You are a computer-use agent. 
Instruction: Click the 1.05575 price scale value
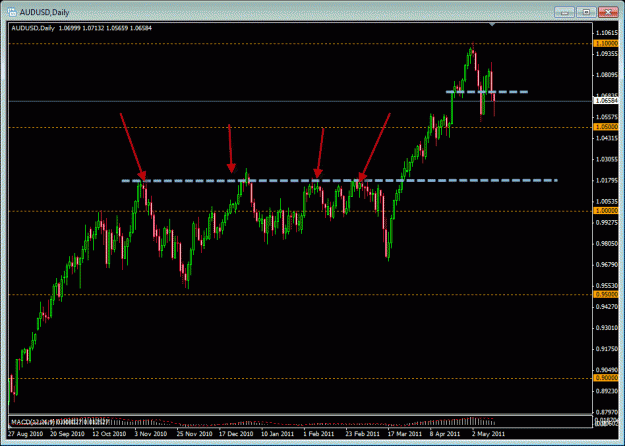(607, 117)
